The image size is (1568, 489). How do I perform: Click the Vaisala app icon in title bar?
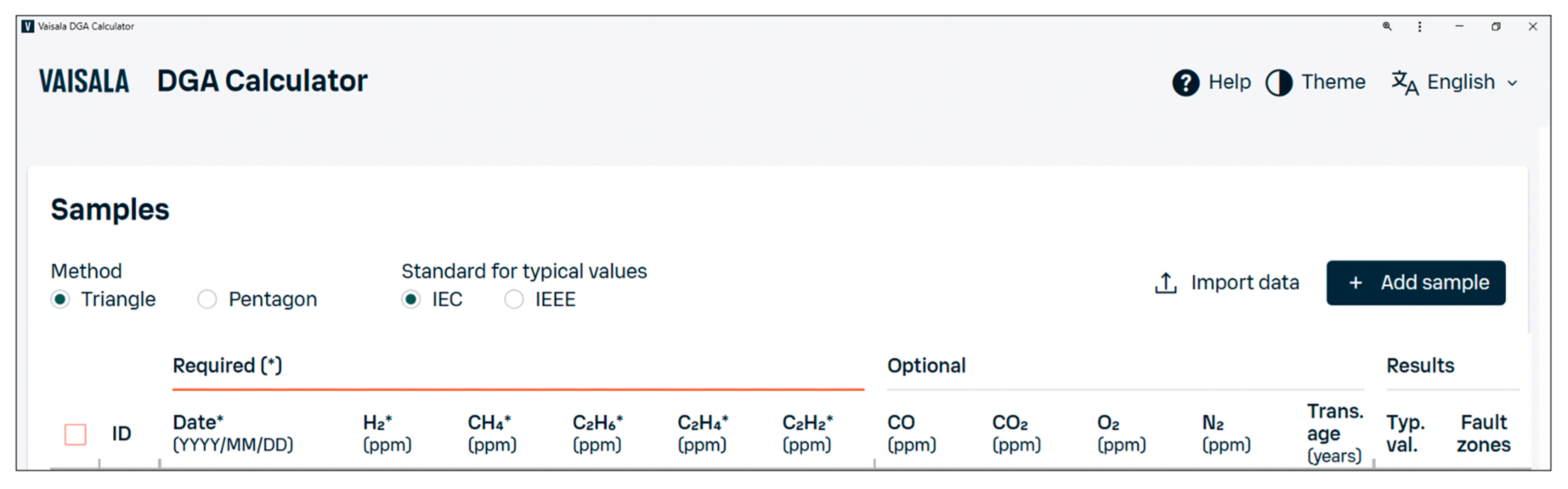pyautogui.click(x=27, y=27)
